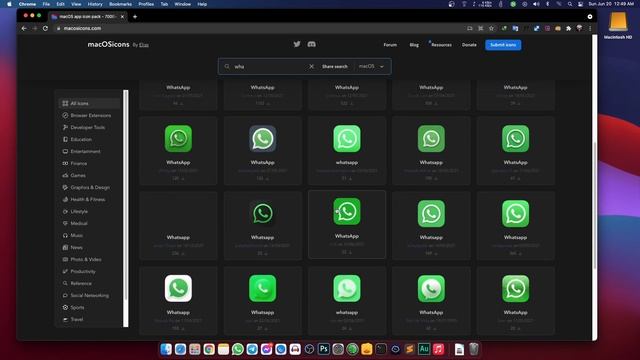
Task: Open the Trash in the Dock
Action: pos(473,349)
